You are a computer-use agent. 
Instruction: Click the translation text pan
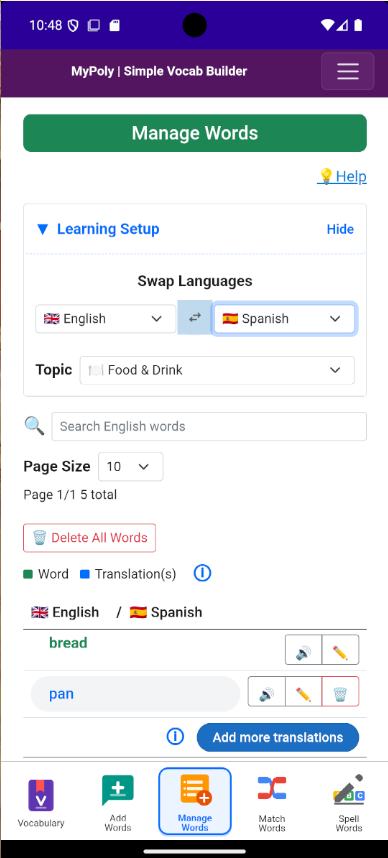[61, 694]
